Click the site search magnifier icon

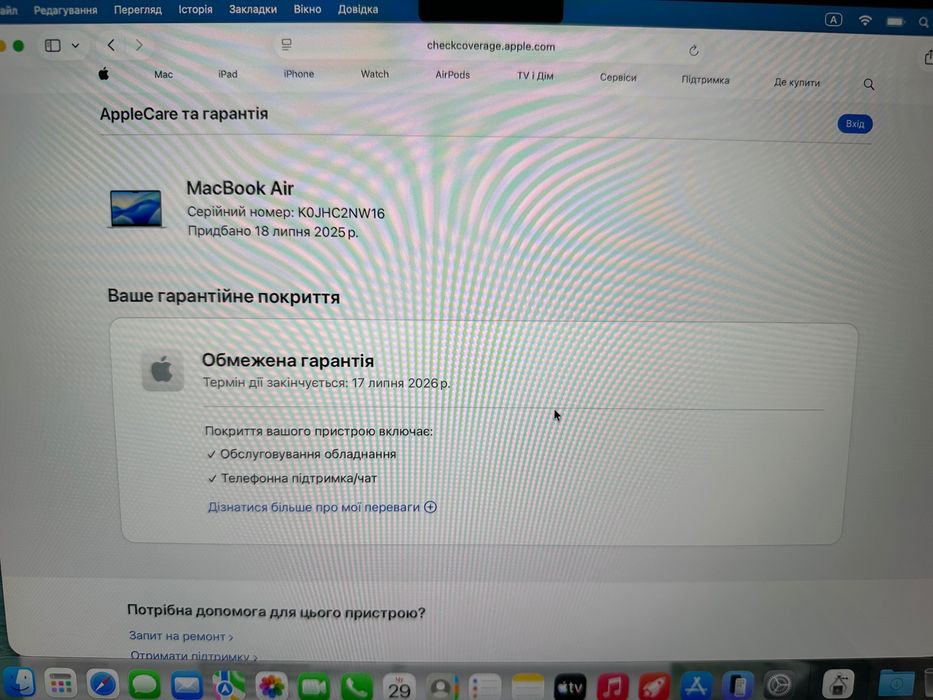pyautogui.click(x=869, y=85)
